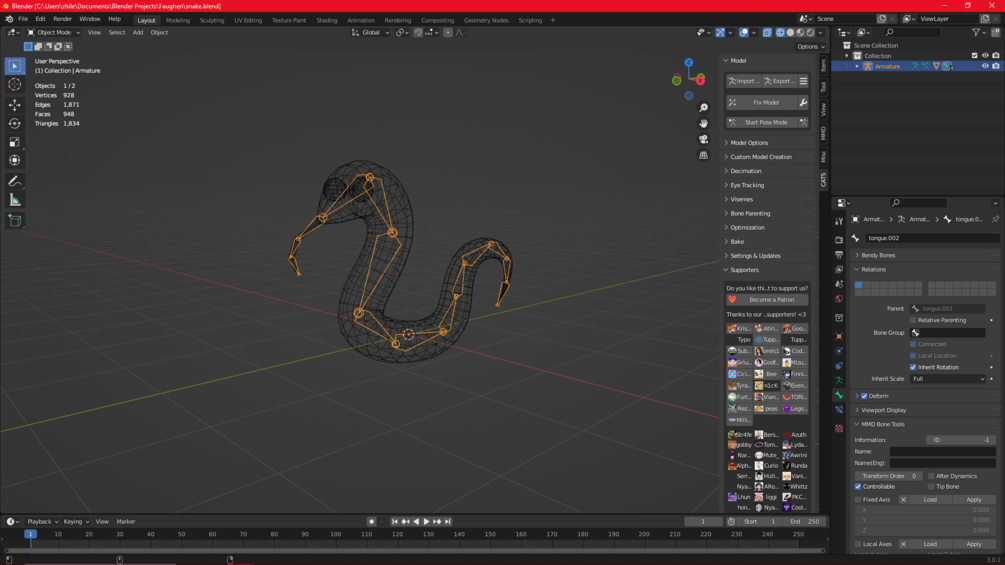Select the Add Cube tool
1005x565 pixels.
tap(15, 221)
